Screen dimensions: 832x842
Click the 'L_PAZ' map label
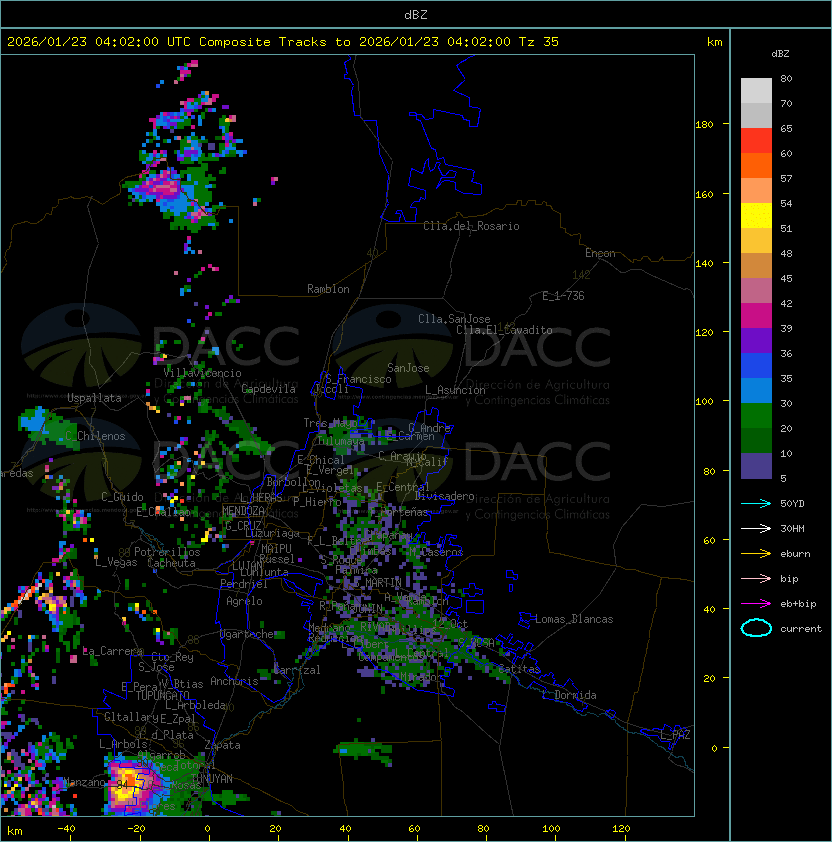point(675,735)
